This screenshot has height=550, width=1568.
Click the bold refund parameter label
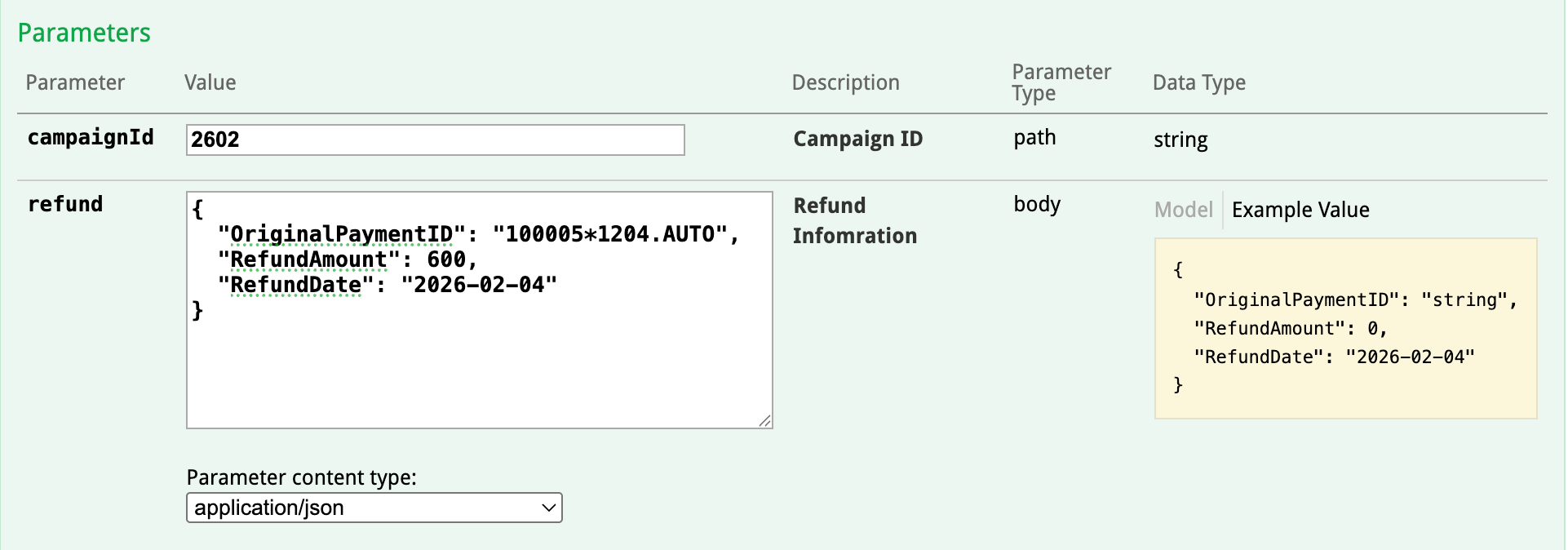[65, 204]
